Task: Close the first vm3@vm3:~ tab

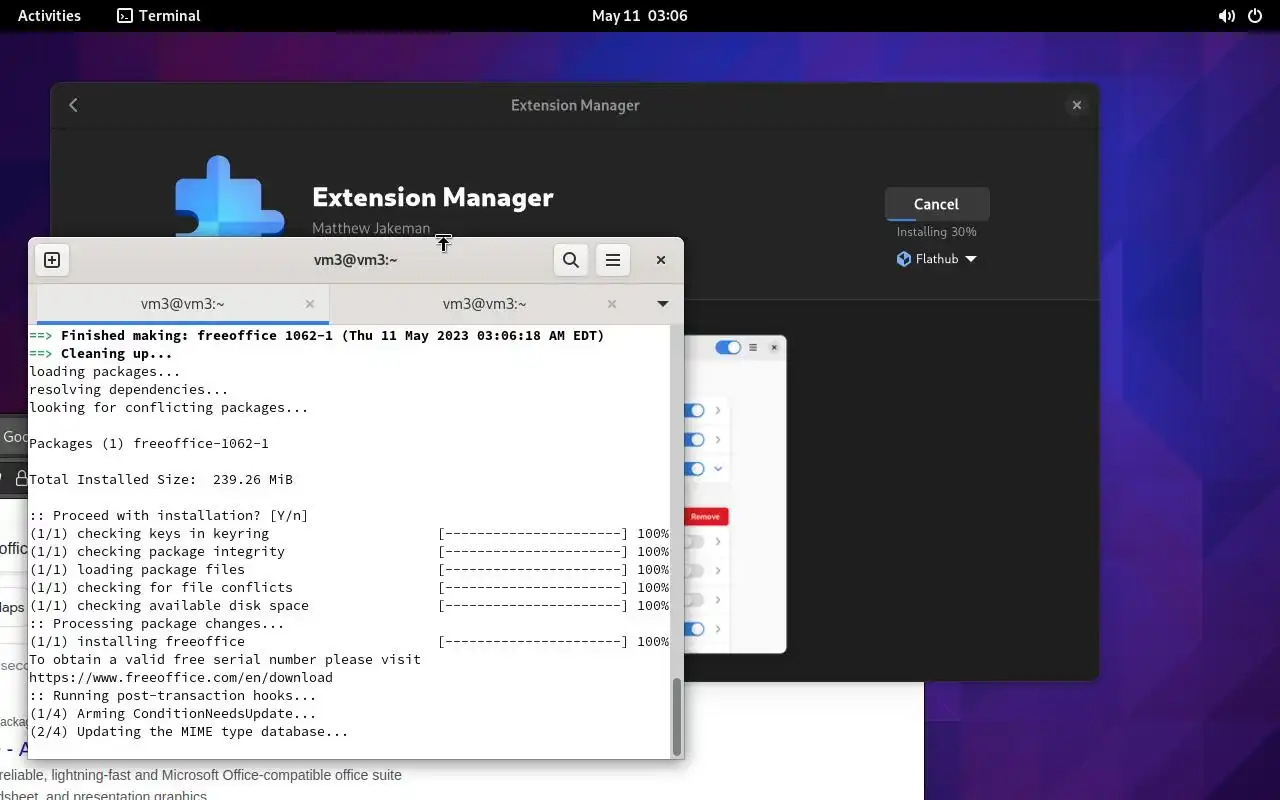Action: click(x=310, y=304)
